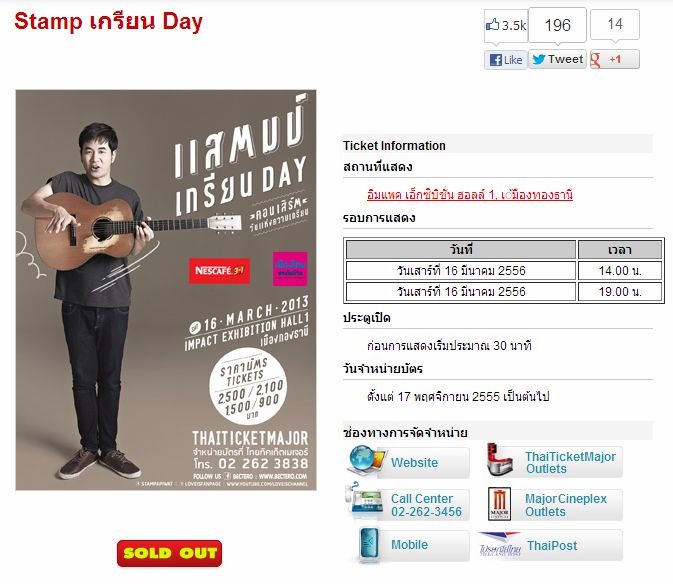Click the MajorCineplex Outlets logo icon

click(502, 504)
